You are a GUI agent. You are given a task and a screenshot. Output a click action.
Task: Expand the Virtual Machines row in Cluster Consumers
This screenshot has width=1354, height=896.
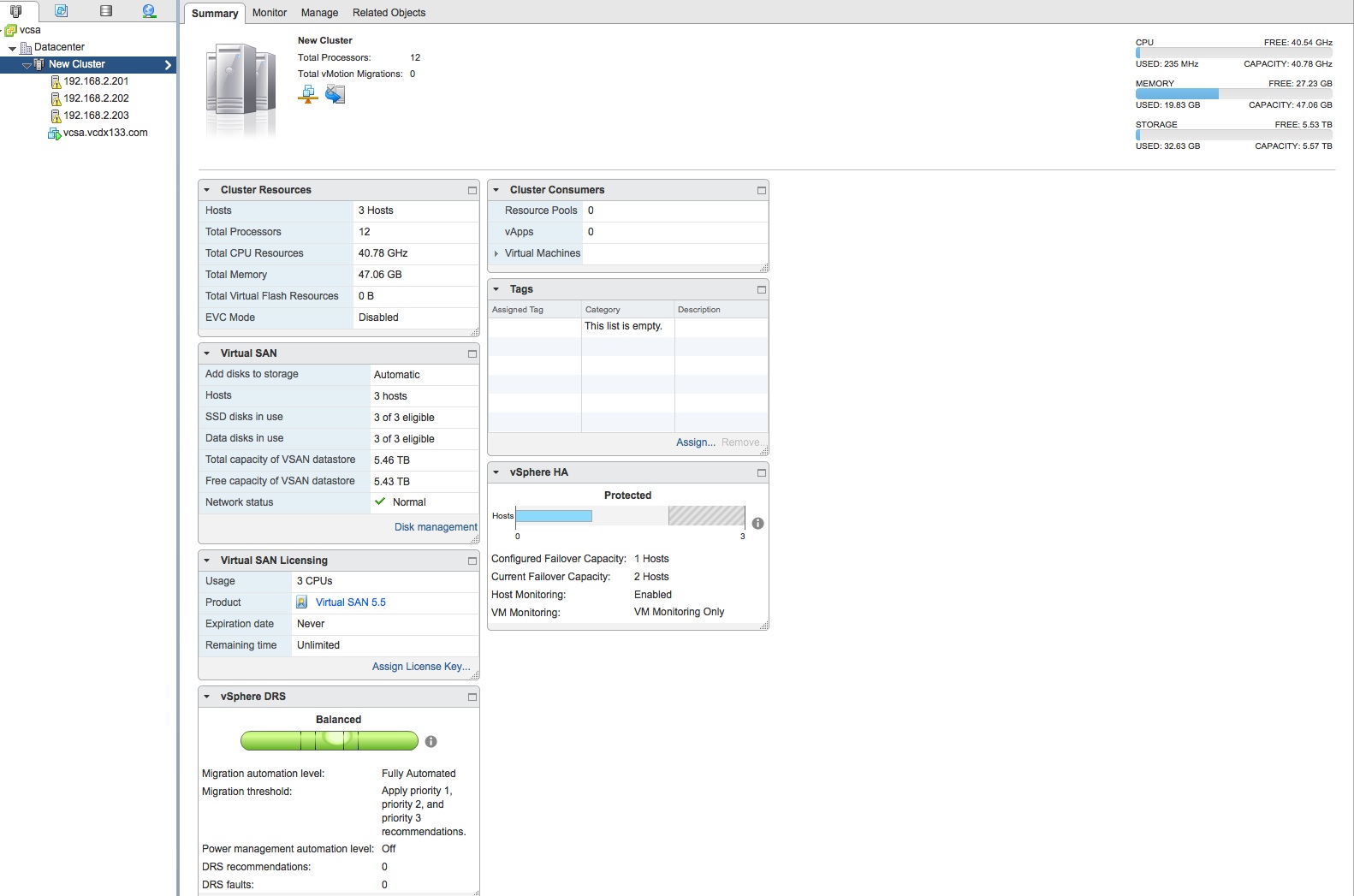(x=496, y=253)
